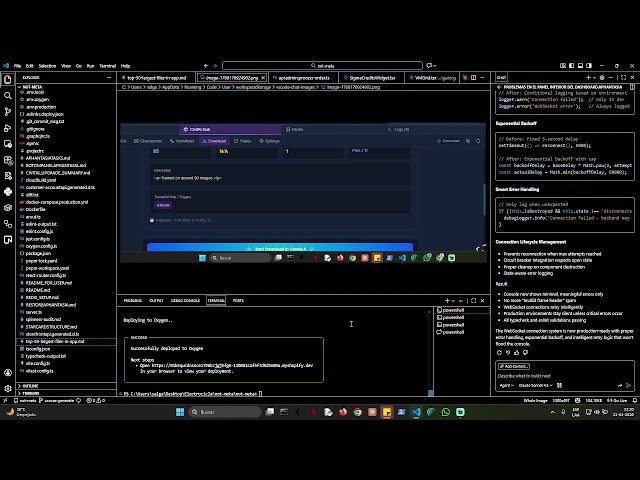The width and height of the screenshot is (640, 480).
Task: Maximize the chat panel
Action: click(623, 78)
